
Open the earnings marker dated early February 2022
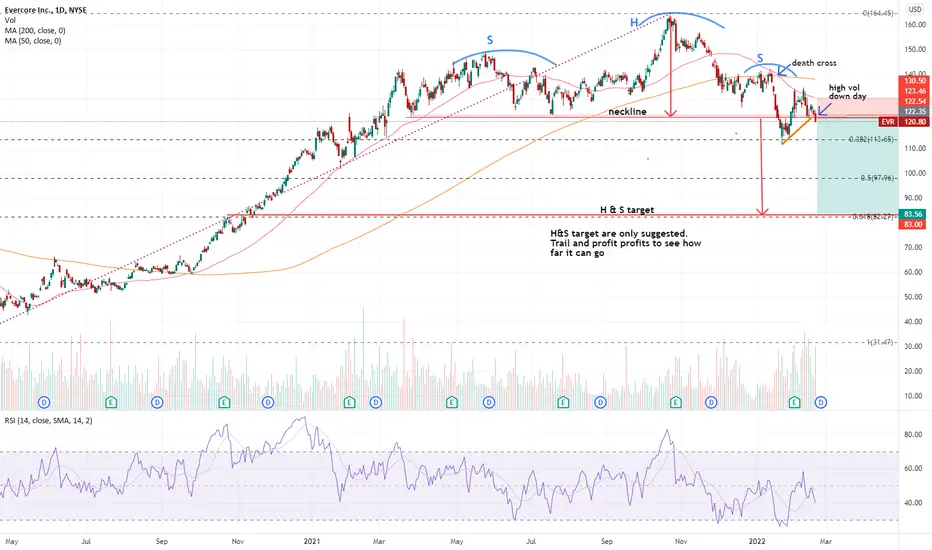(795, 403)
